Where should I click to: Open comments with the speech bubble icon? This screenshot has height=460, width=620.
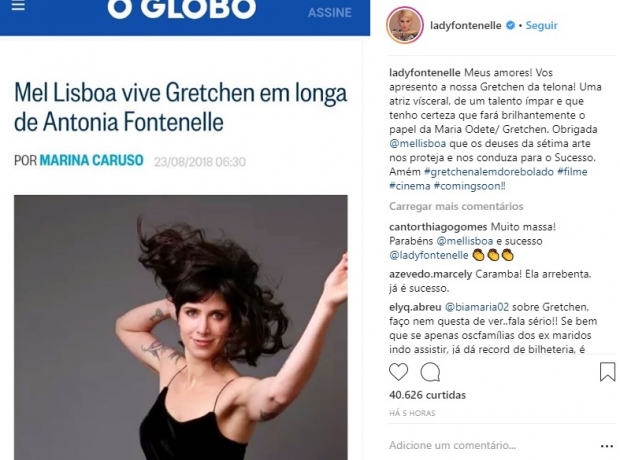(x=430, y=372)
